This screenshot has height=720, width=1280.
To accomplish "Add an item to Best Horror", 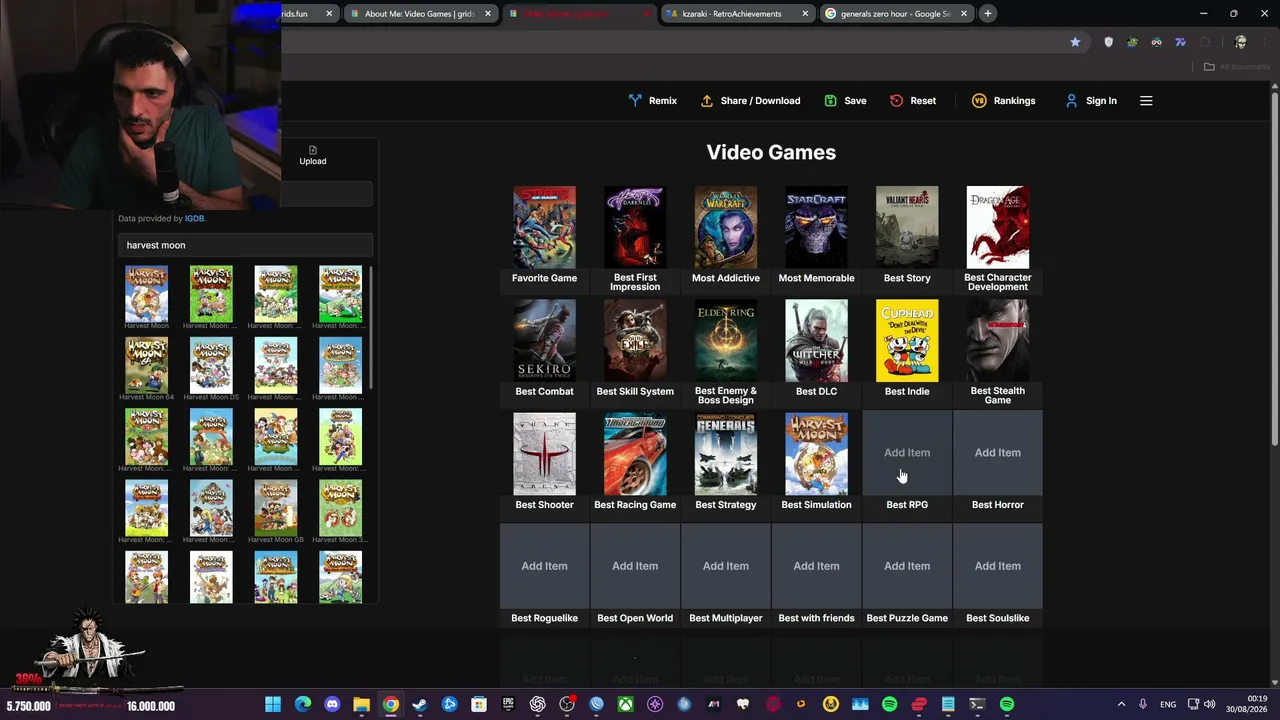I will tap(998, 453).
